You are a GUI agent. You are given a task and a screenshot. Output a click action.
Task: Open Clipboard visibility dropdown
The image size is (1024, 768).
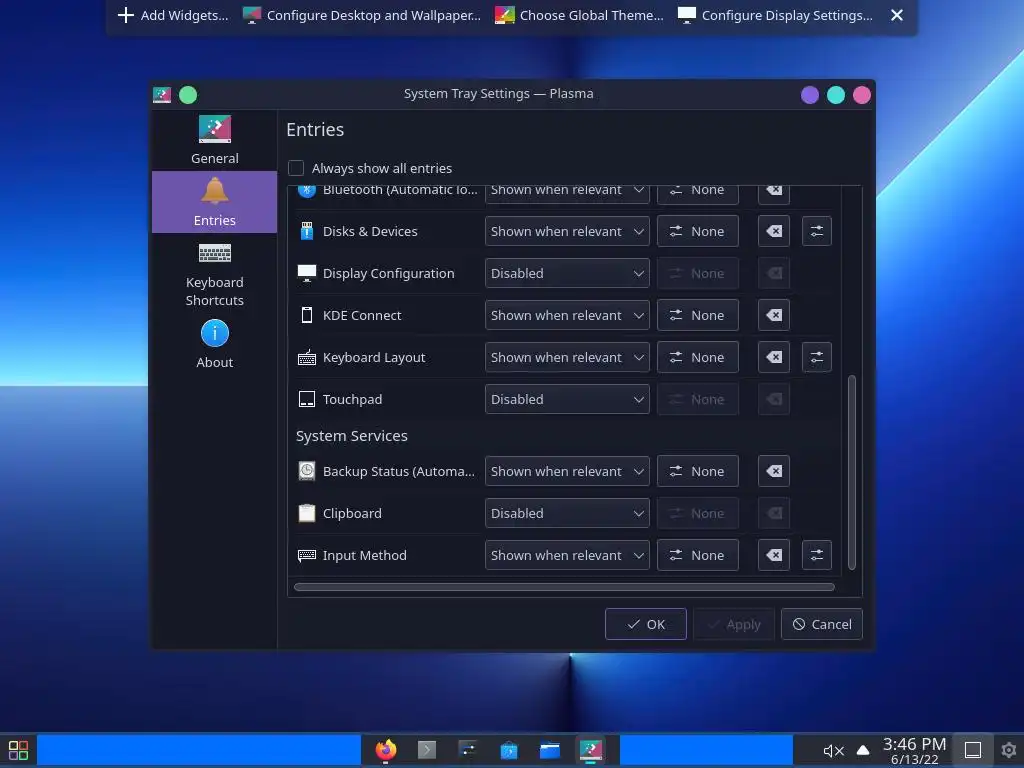click(567, 513)
